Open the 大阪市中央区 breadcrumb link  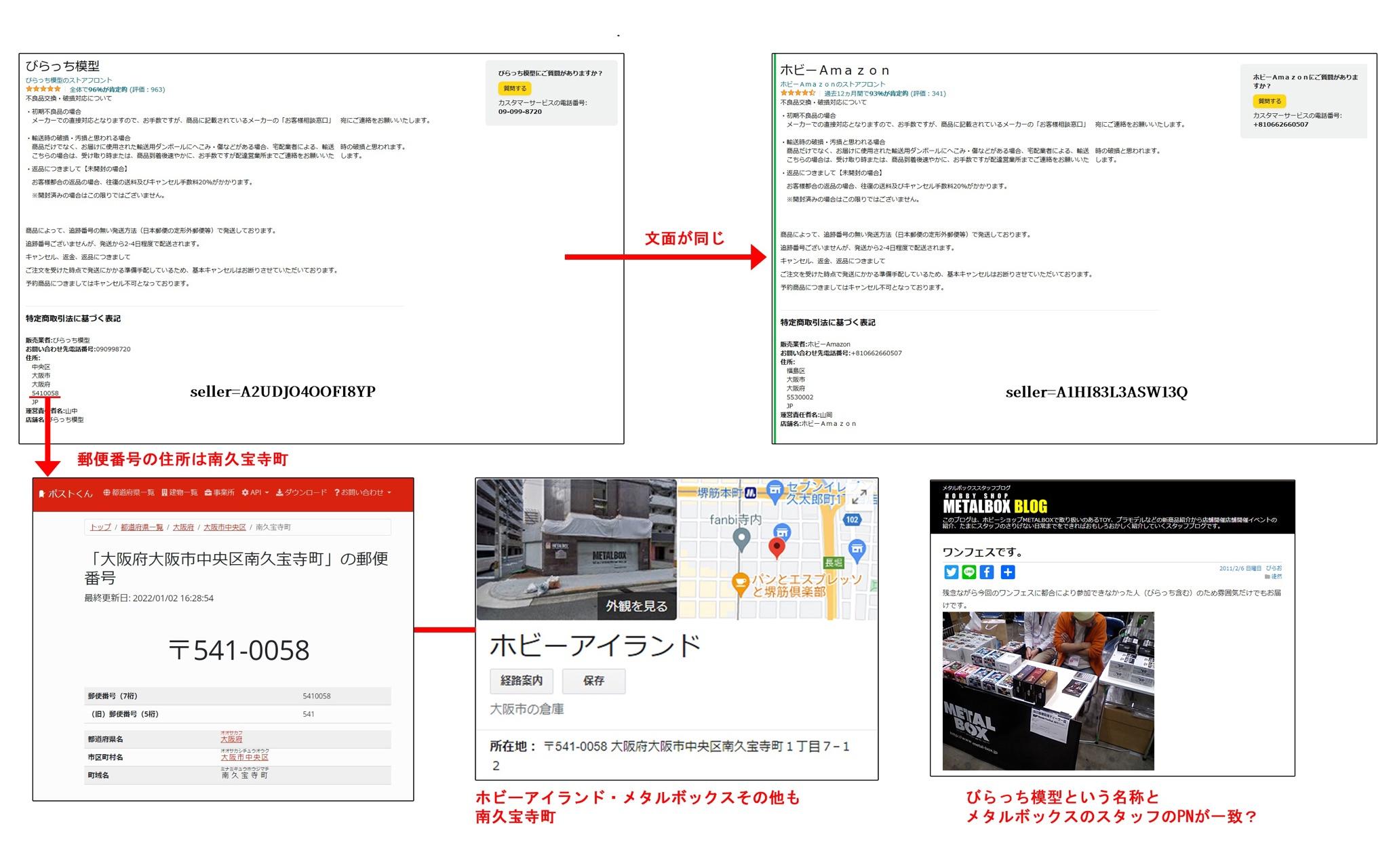coord(224,527)
